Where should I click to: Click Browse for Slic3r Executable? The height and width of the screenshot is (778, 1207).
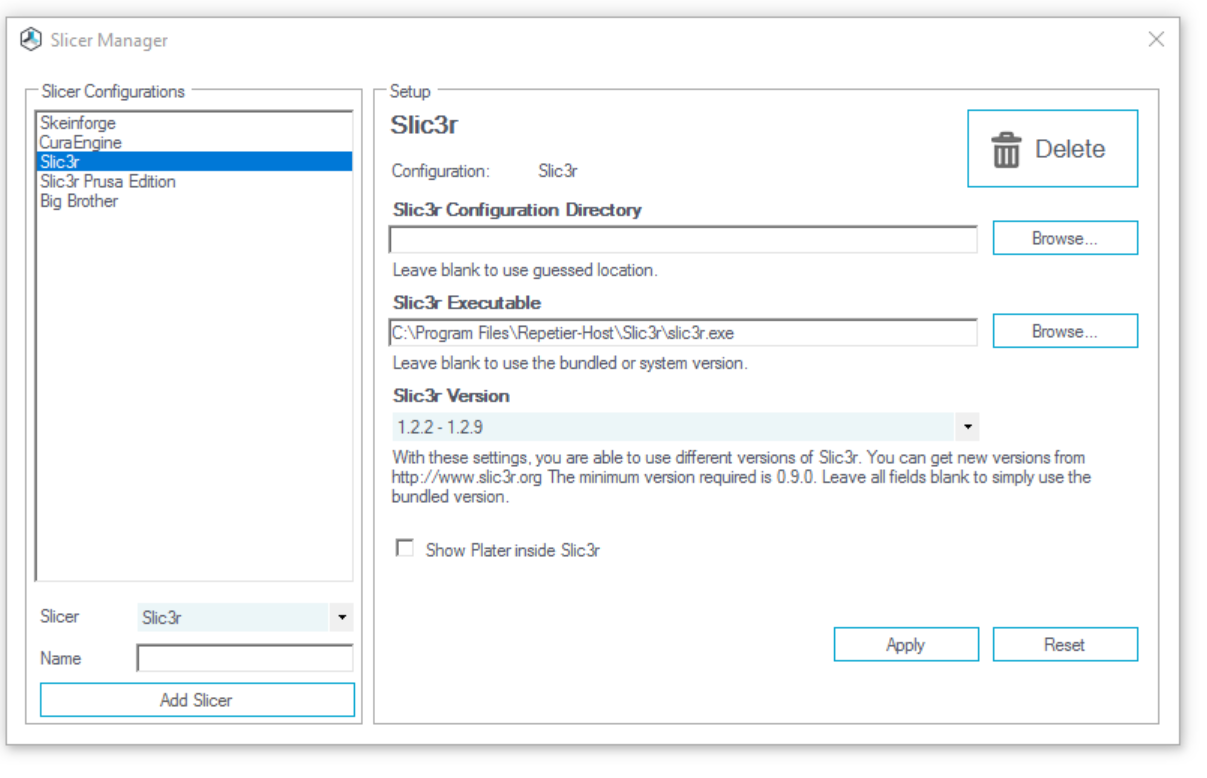pyautogui.click(x=1065, y=331)
